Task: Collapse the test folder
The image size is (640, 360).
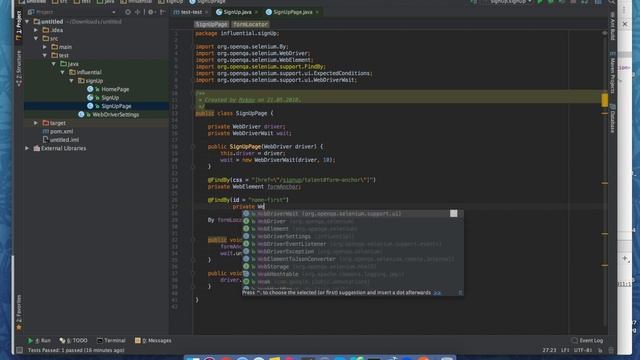Action: pyautogui.click(x=45, y=55)
